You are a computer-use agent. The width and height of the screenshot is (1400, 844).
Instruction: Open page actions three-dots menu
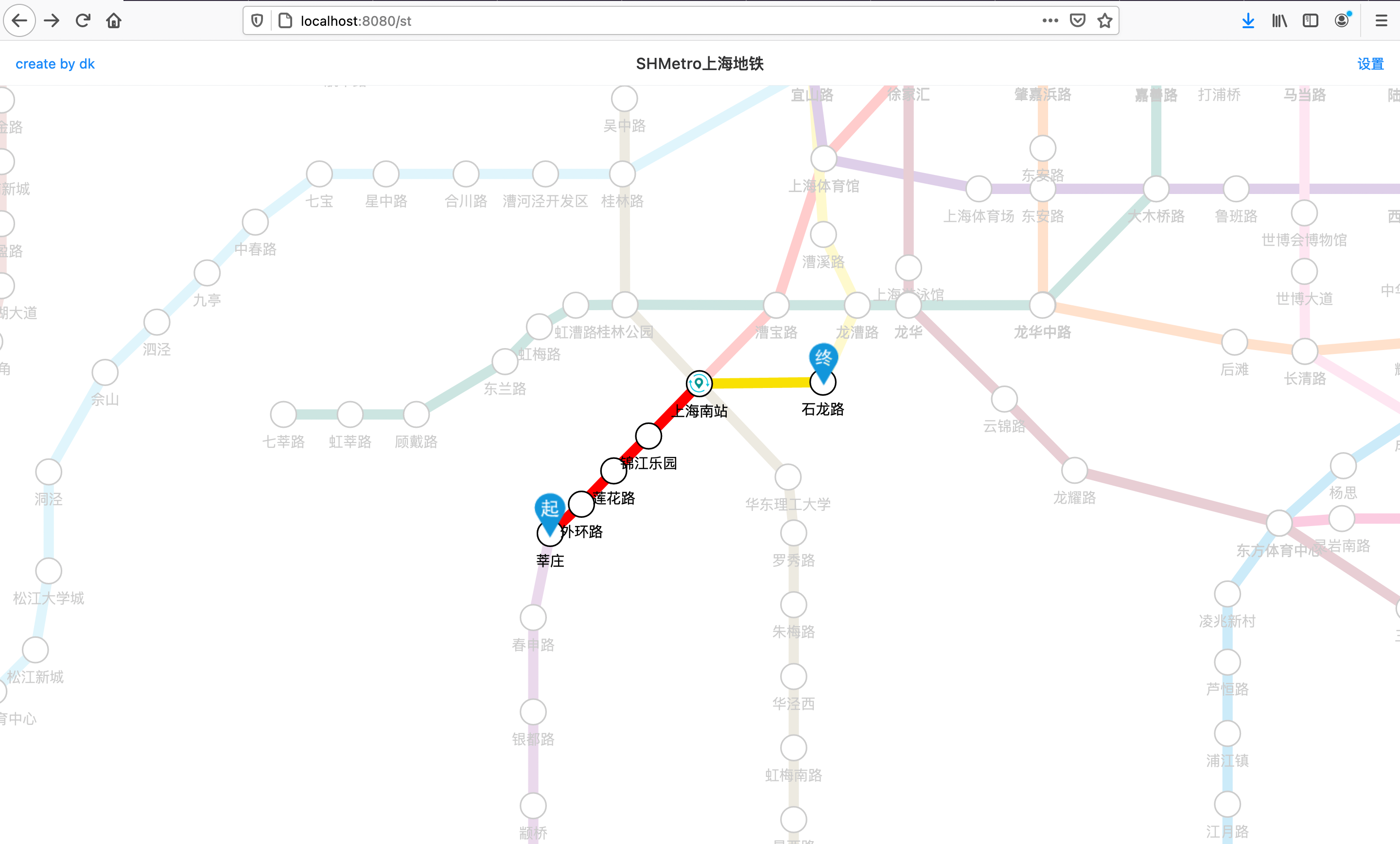tap(1050, 21)
